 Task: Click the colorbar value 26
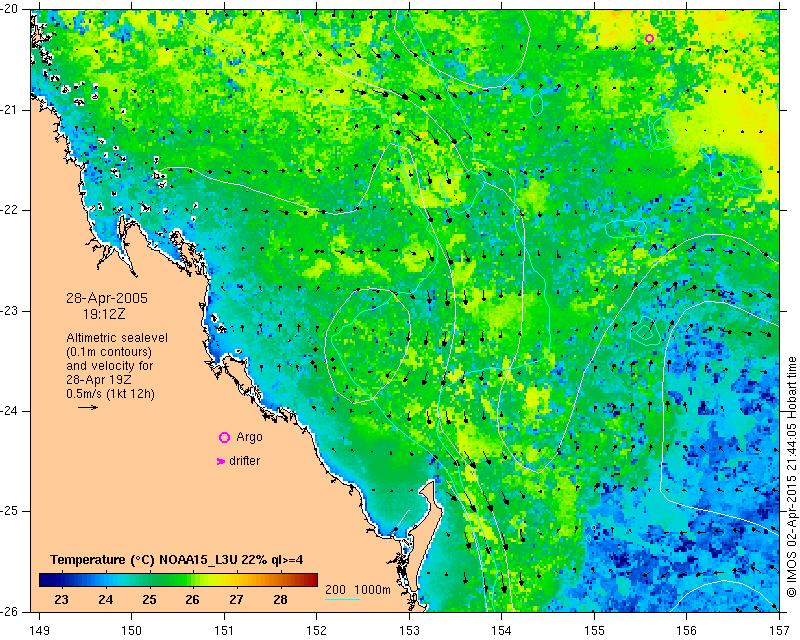click(192, 599)
